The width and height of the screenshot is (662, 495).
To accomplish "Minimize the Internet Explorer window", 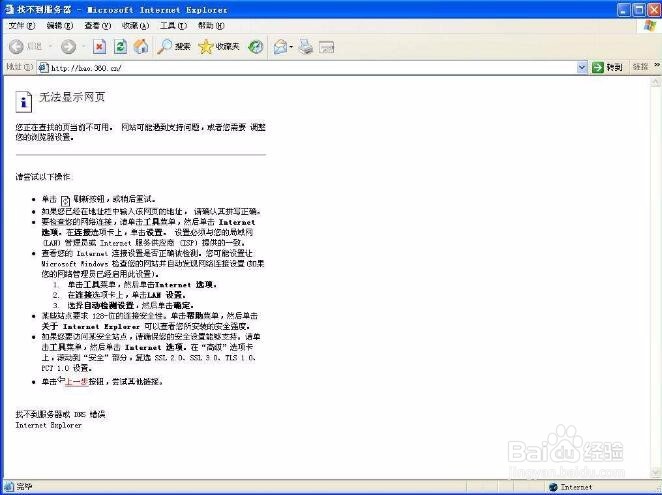I will [x=624, y=10].
